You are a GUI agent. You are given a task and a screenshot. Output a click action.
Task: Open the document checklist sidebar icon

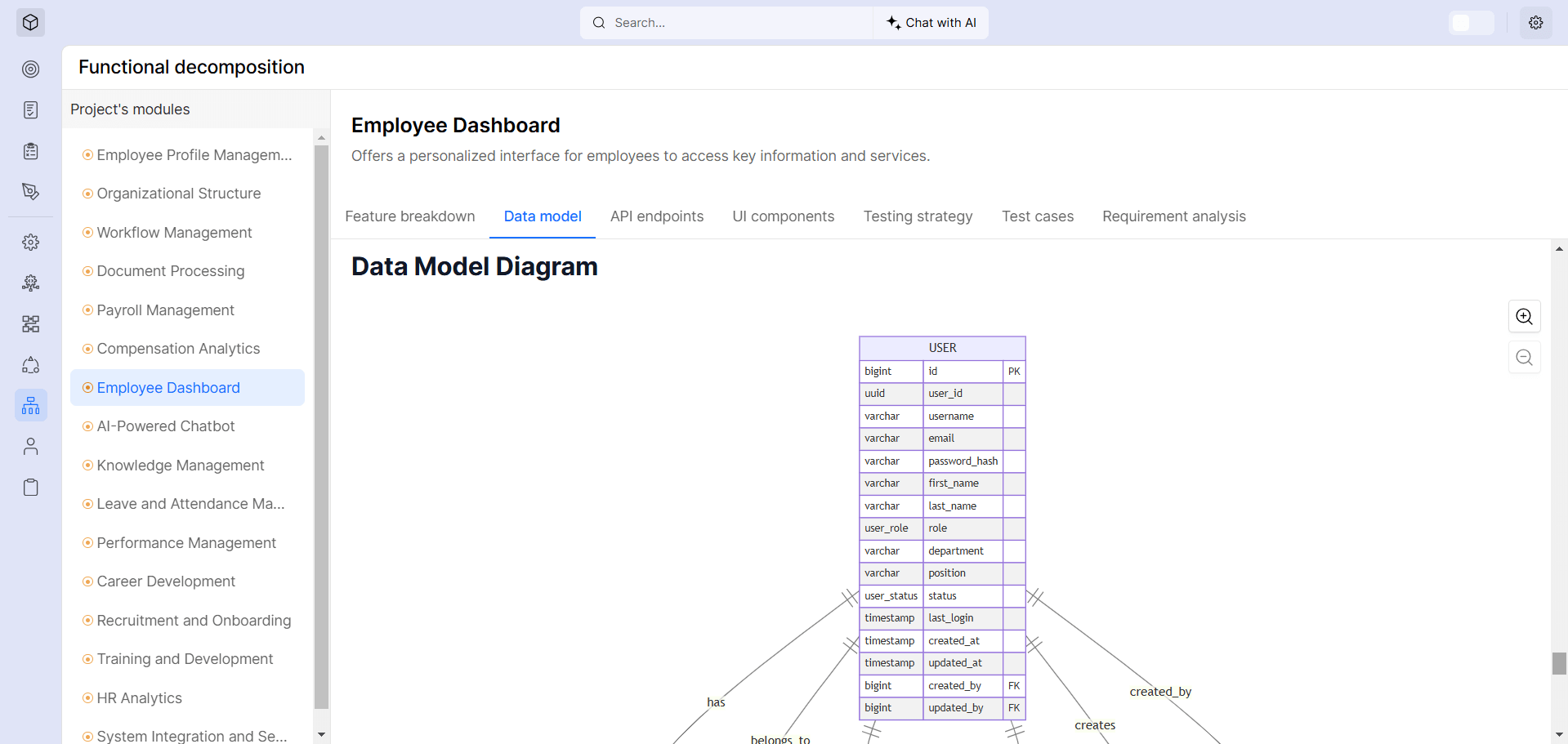point(30,109)
